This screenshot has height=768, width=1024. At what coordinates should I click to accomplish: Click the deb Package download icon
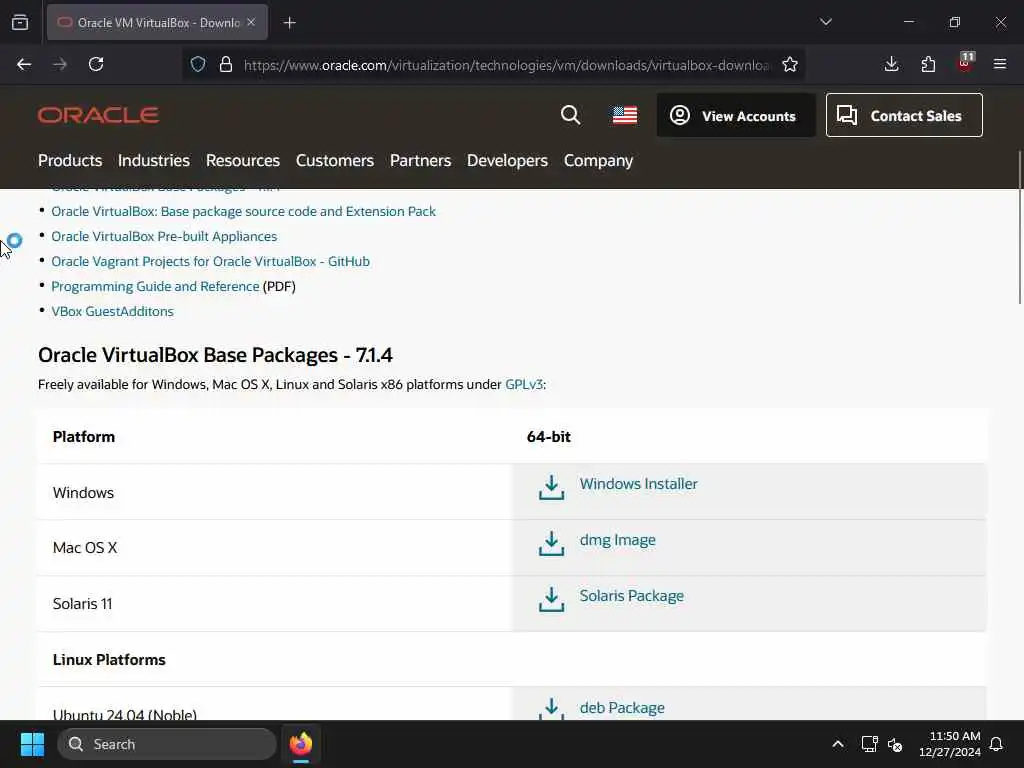[552, 709]
